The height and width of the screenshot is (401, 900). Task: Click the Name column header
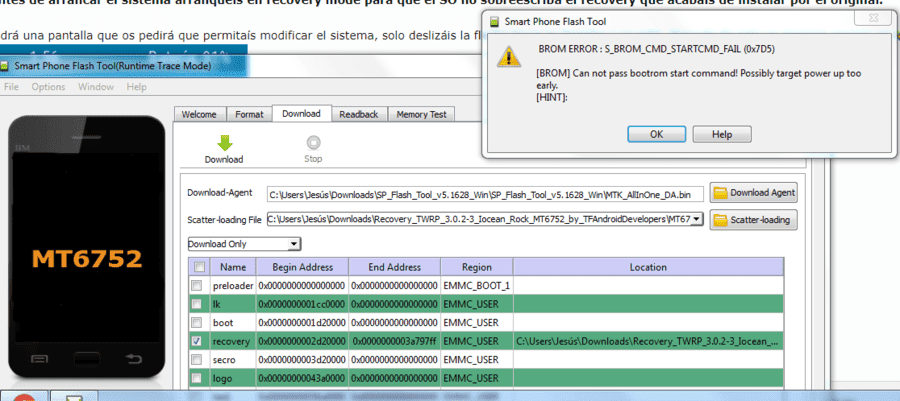click(233, 267)
